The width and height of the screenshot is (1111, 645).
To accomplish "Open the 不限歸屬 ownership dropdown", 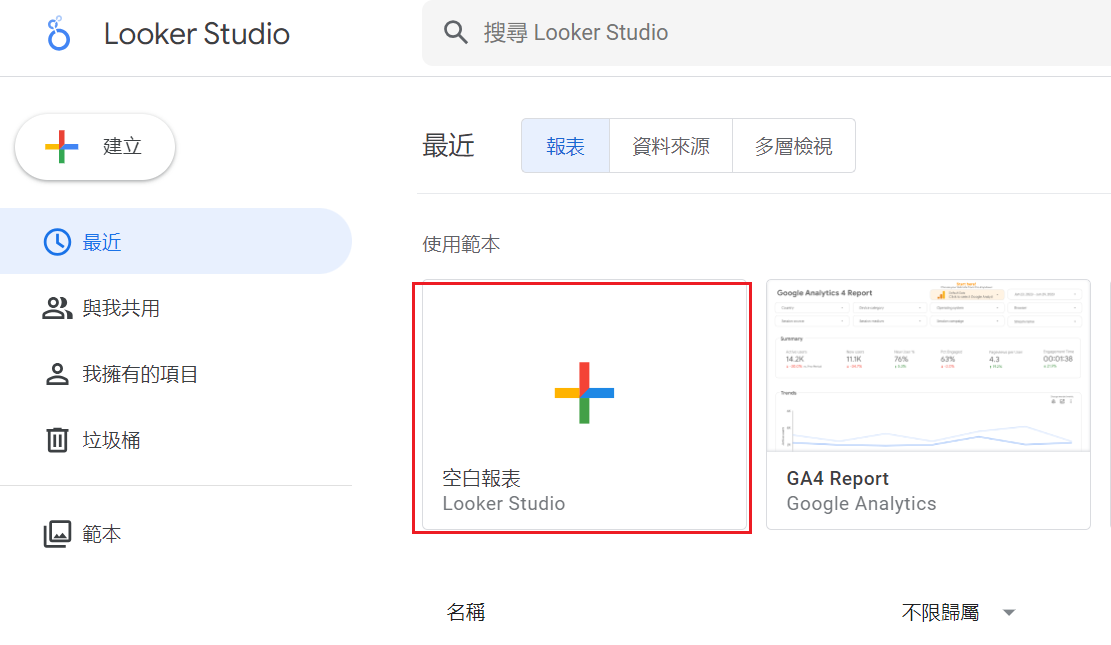I will click(959, 612).
